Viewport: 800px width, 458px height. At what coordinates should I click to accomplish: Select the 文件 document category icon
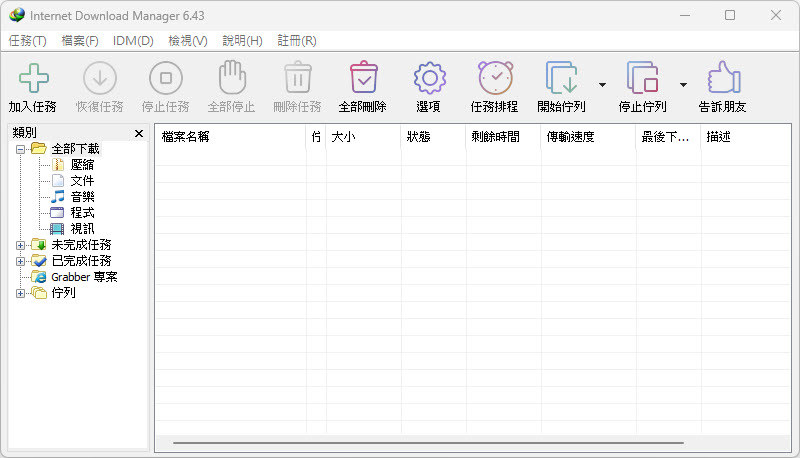pyautogui.click(x=58, y=181)
